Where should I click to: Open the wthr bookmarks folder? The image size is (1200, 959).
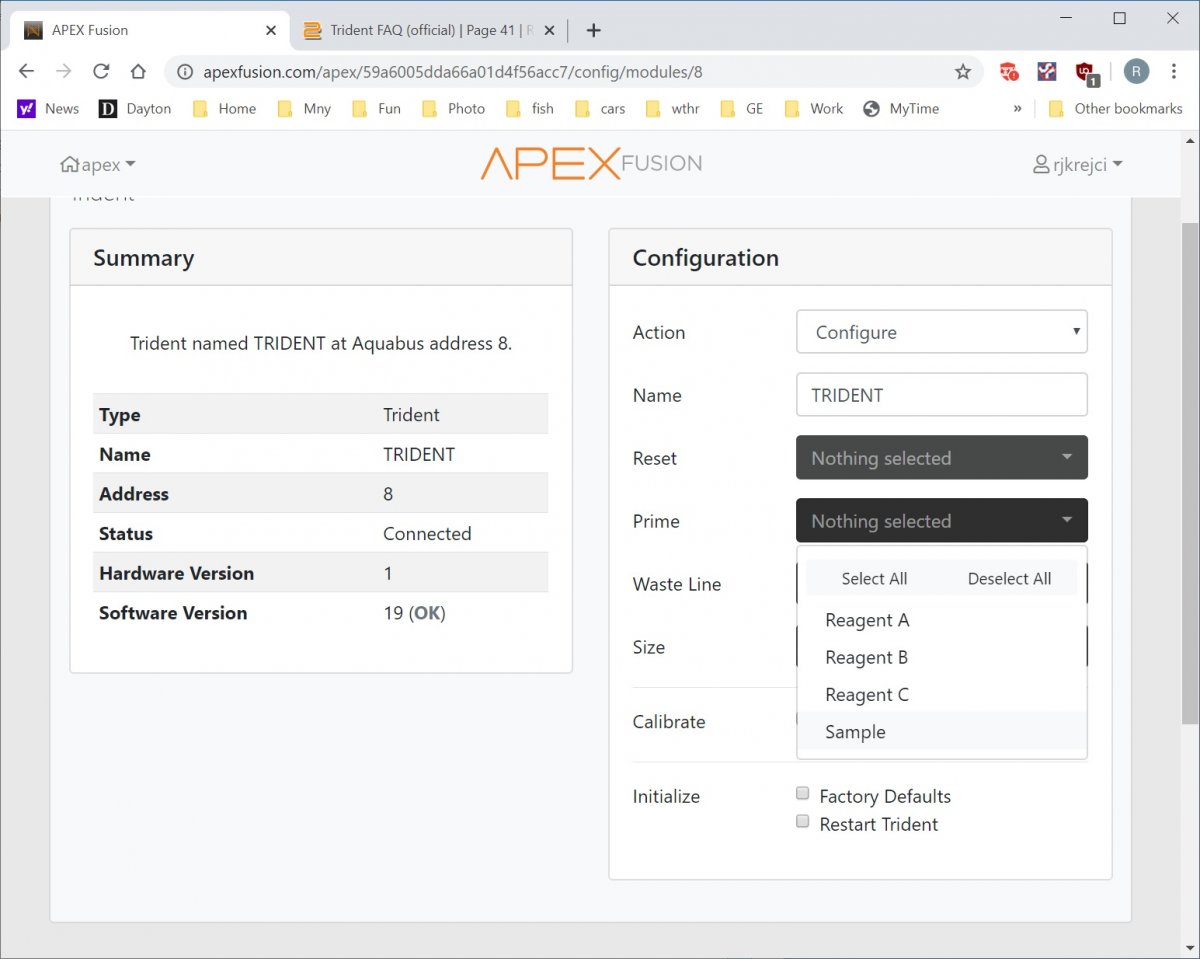(x=673, y=108)
